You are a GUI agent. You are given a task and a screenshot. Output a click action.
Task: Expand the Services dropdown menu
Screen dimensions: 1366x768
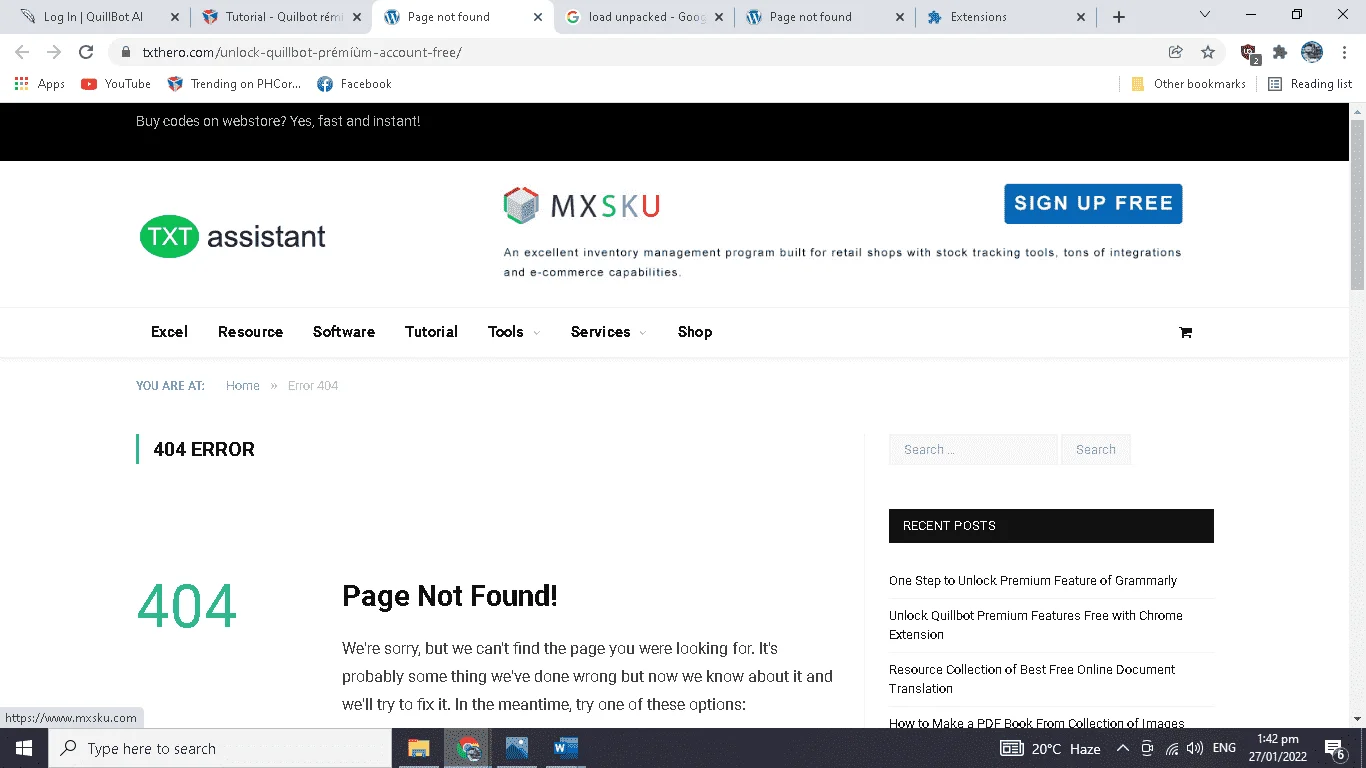(x=608, y=332)
